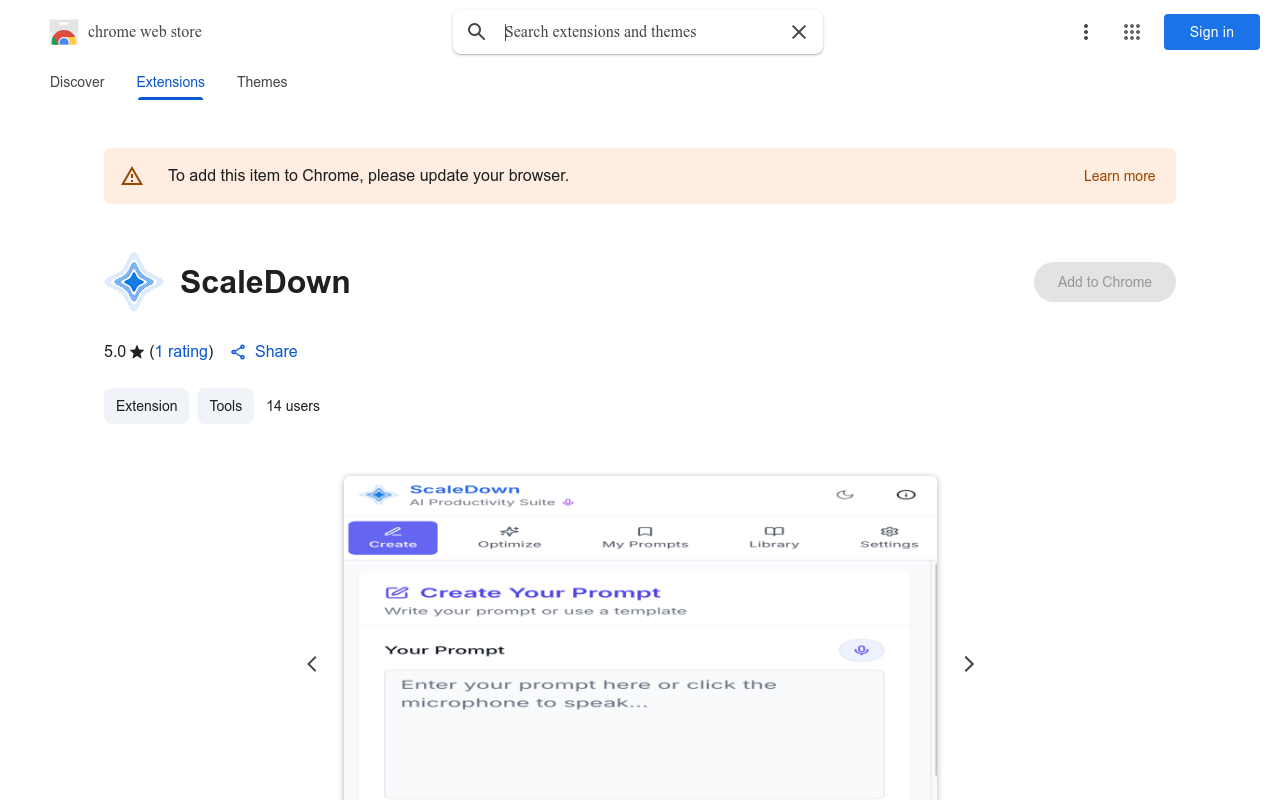Screen dimensions: 1280x800
Task: Open the Google apps grid
Action: [1132, 32]
